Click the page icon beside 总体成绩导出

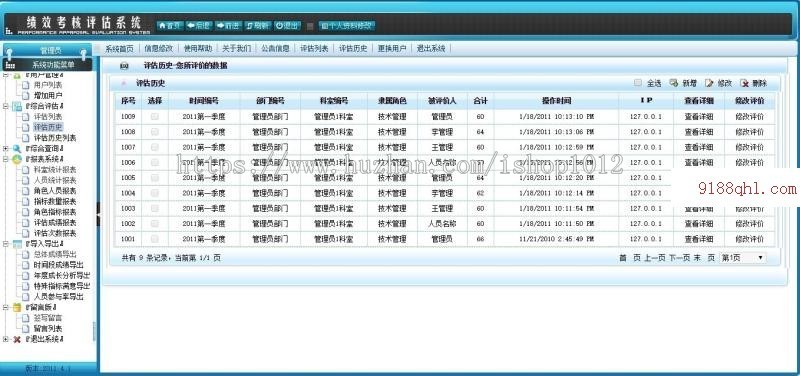[26, 254]
